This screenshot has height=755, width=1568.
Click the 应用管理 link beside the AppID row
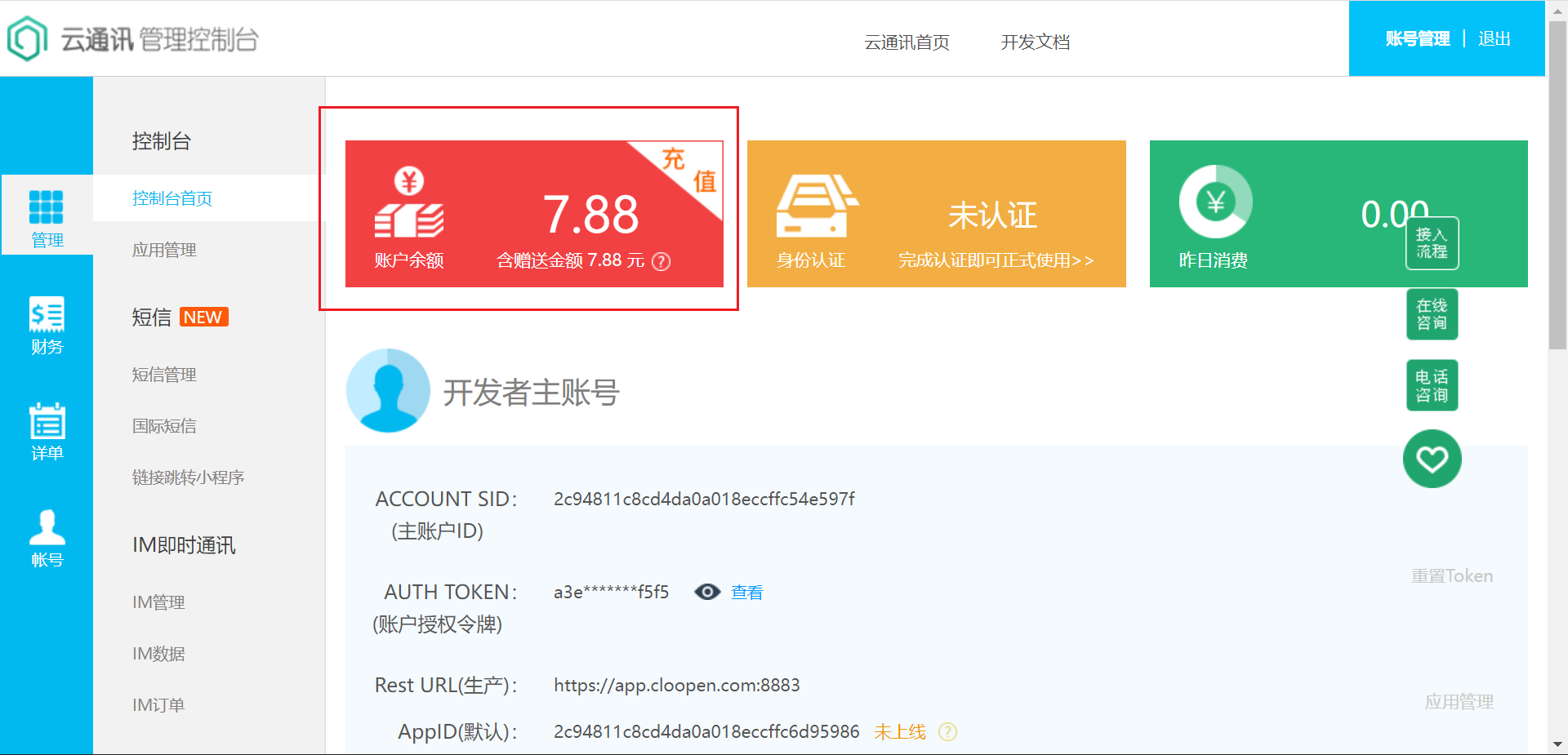(1459, 702)
